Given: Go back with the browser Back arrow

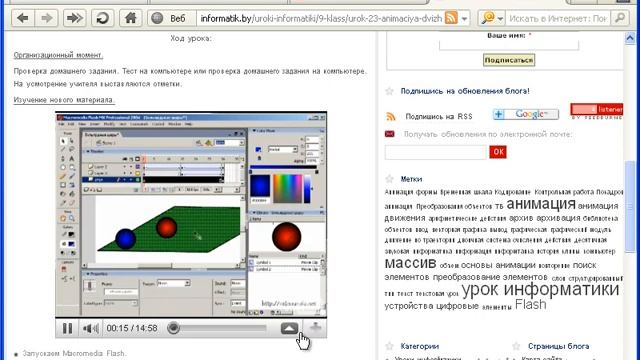Looking at the screenshot, I should click(22, 18).
